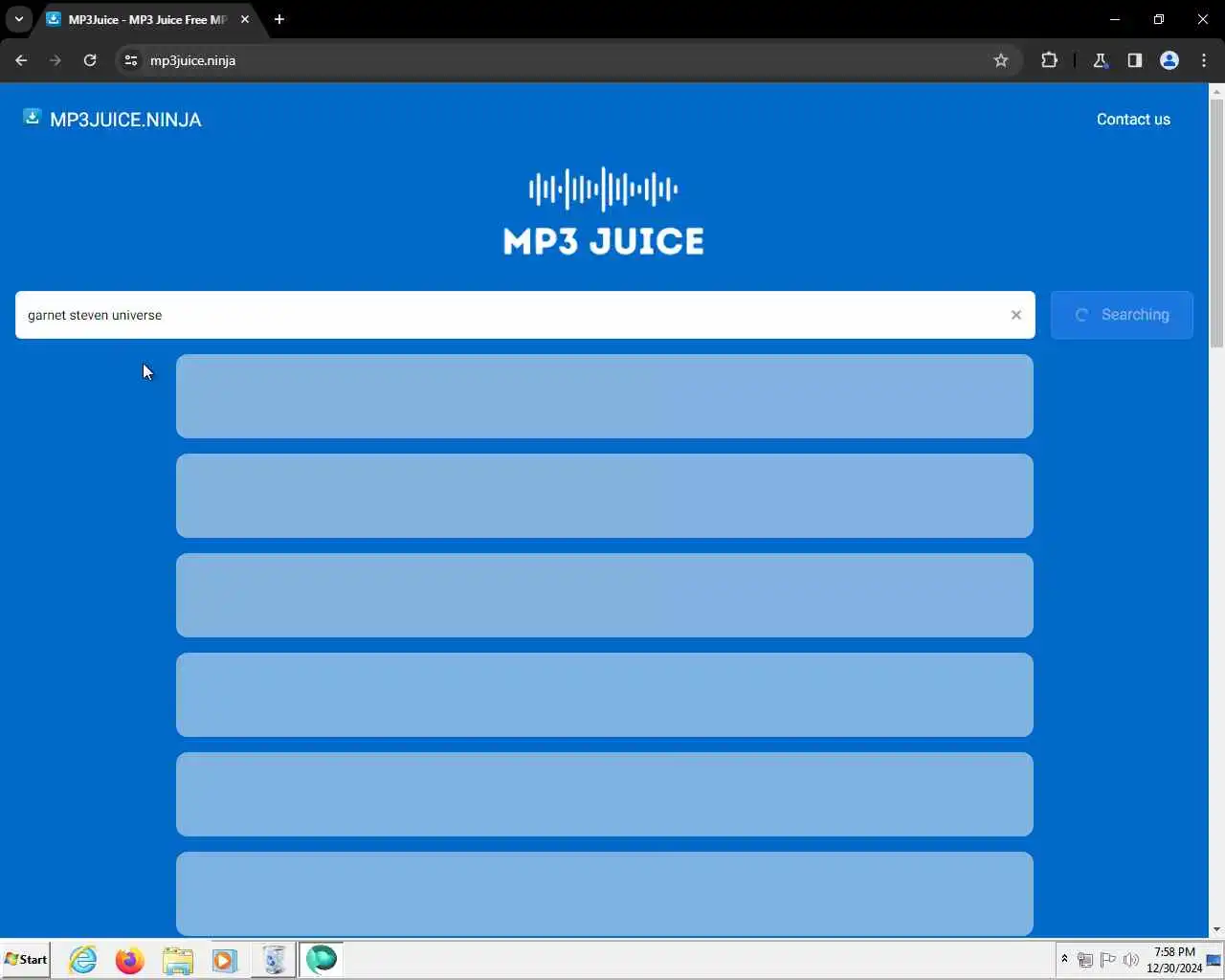1225x980 pixels.
Task: Open the Action Center flag icon
Action: [x=1108, y=960]
